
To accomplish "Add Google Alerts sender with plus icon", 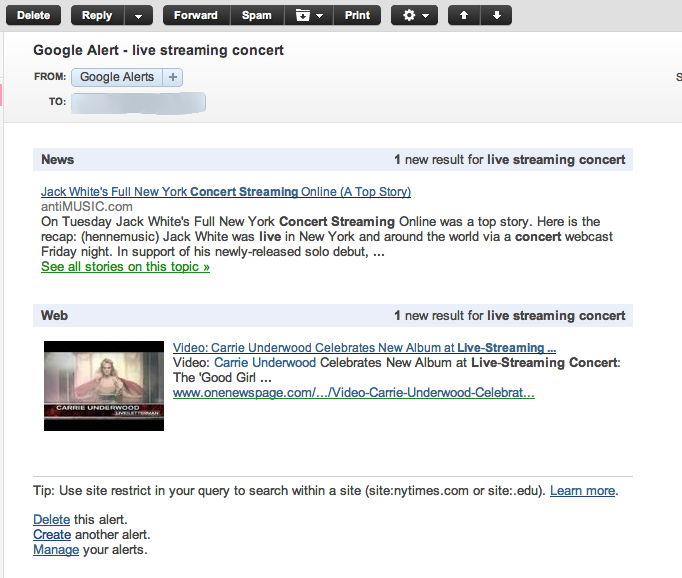I will (173, 77).
